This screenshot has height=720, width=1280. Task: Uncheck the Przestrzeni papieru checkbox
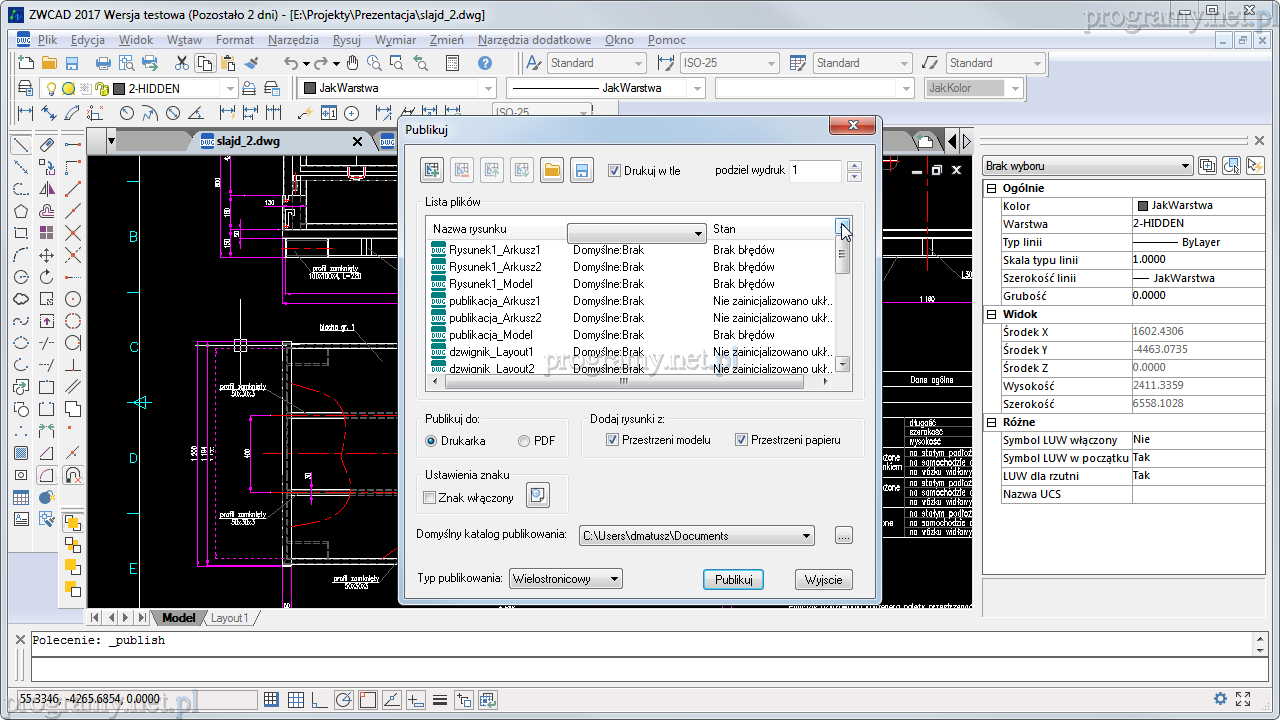[742, 440]
